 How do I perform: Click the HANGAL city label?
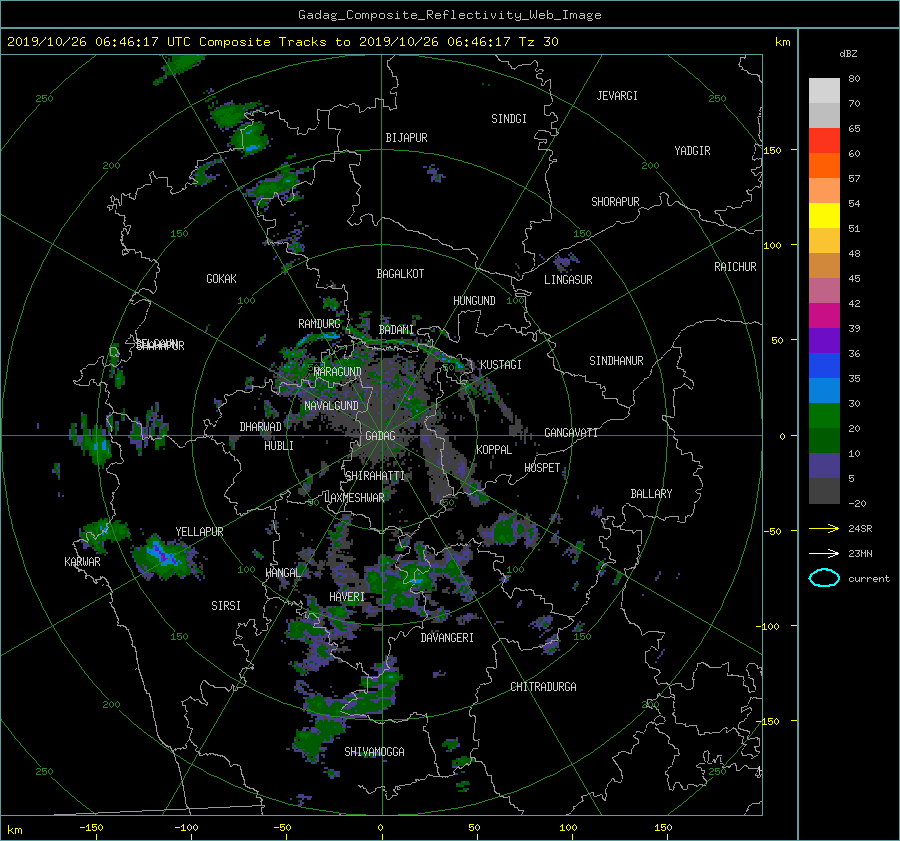pos(283,573)
